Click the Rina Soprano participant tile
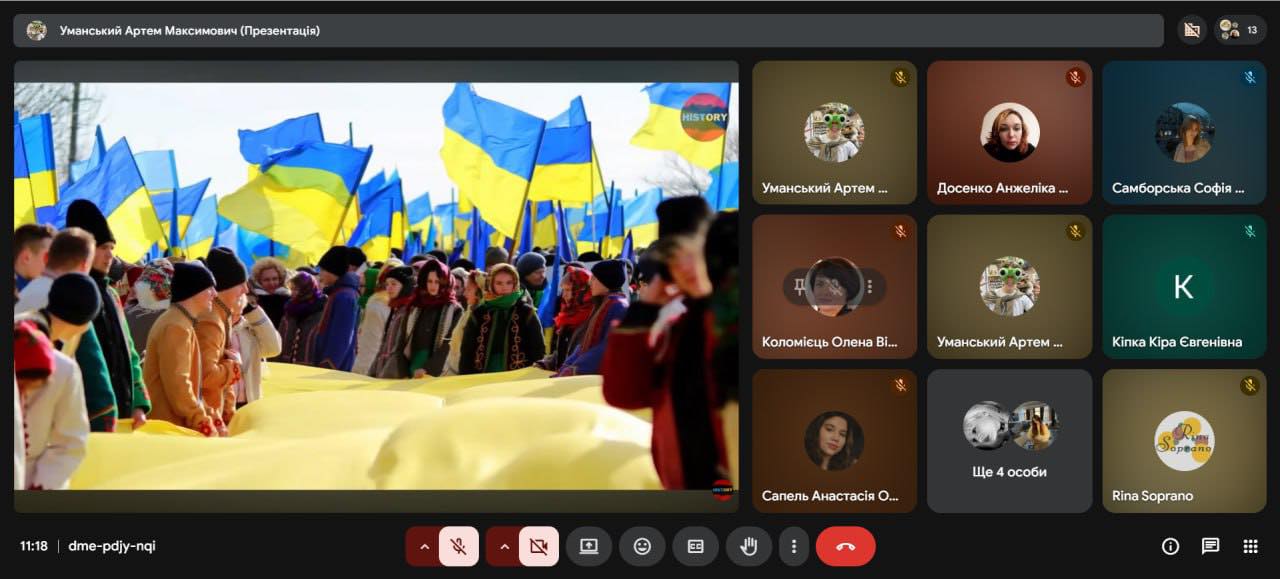This screenshot has height=579, width=1280. pos(1184,441)
